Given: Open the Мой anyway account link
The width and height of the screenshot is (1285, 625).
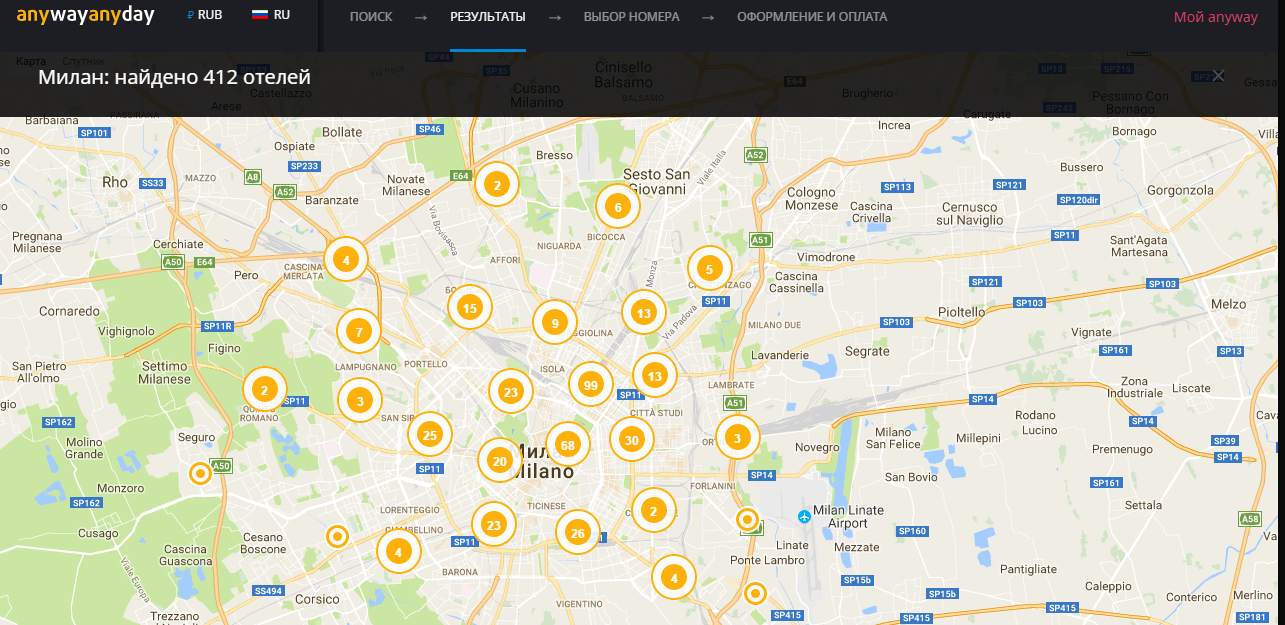Looking at the screenshot, I should [1215, 17].
